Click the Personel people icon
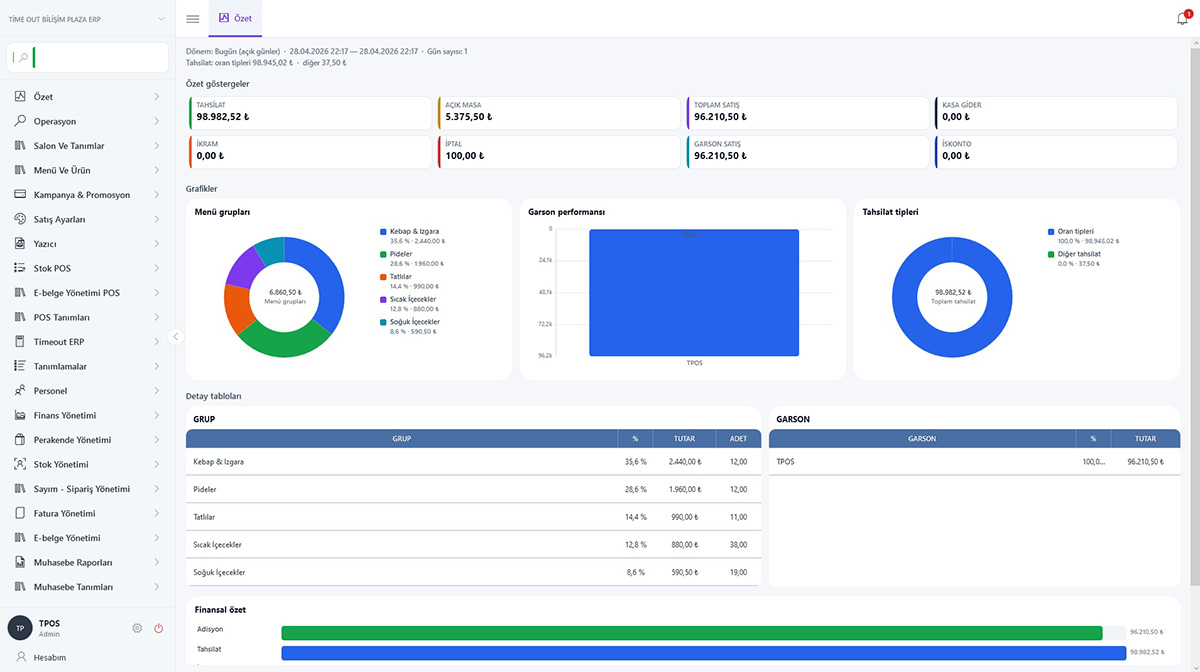The image size is (1200, 672). pos(20,391)
